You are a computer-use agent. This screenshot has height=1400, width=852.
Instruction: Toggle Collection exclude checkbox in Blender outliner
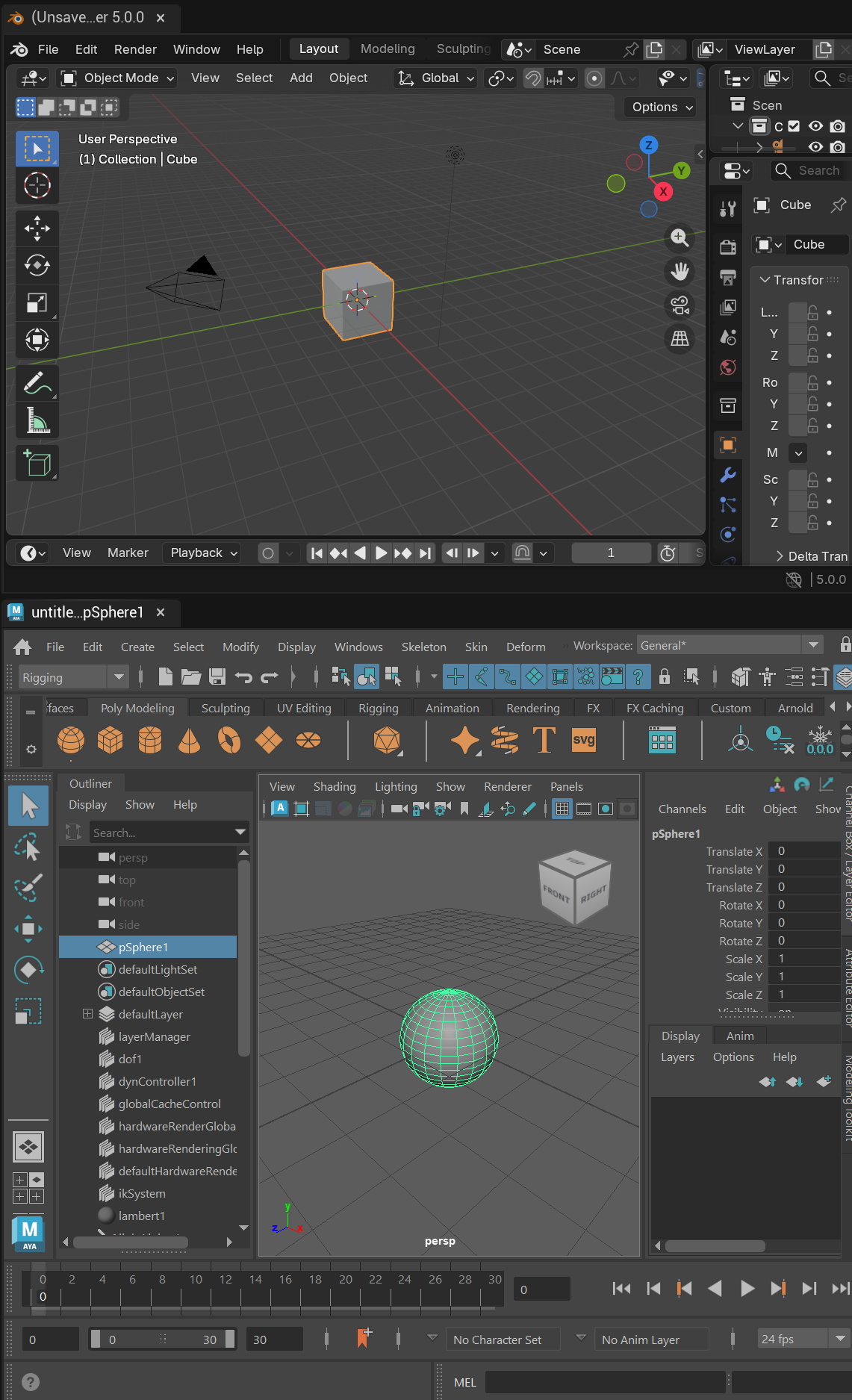[x=794, y=126]
